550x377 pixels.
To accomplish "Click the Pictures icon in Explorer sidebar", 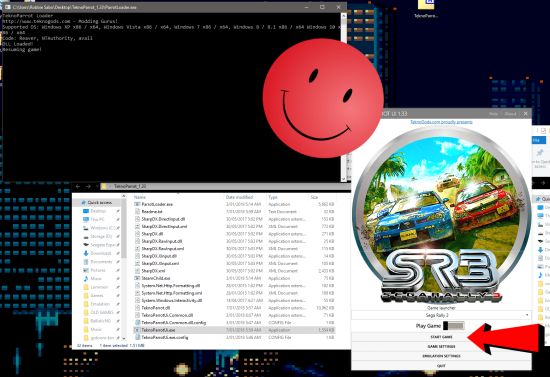I will tap(86, 270).
